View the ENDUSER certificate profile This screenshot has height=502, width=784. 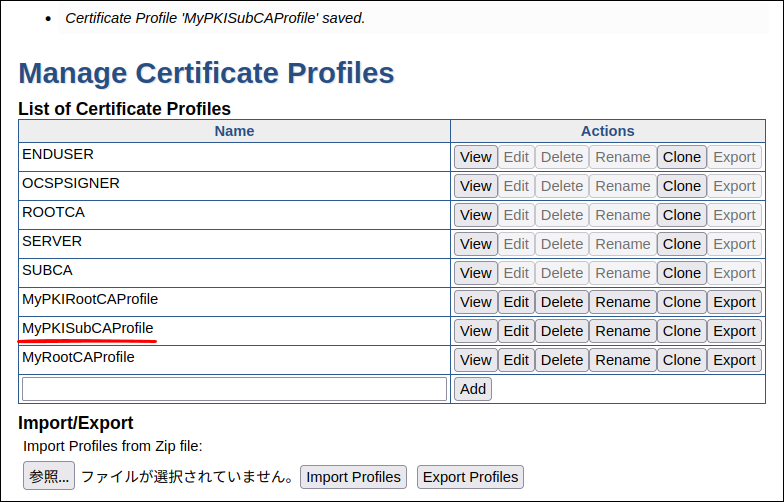pyautogui.click(x=475, y=157)
